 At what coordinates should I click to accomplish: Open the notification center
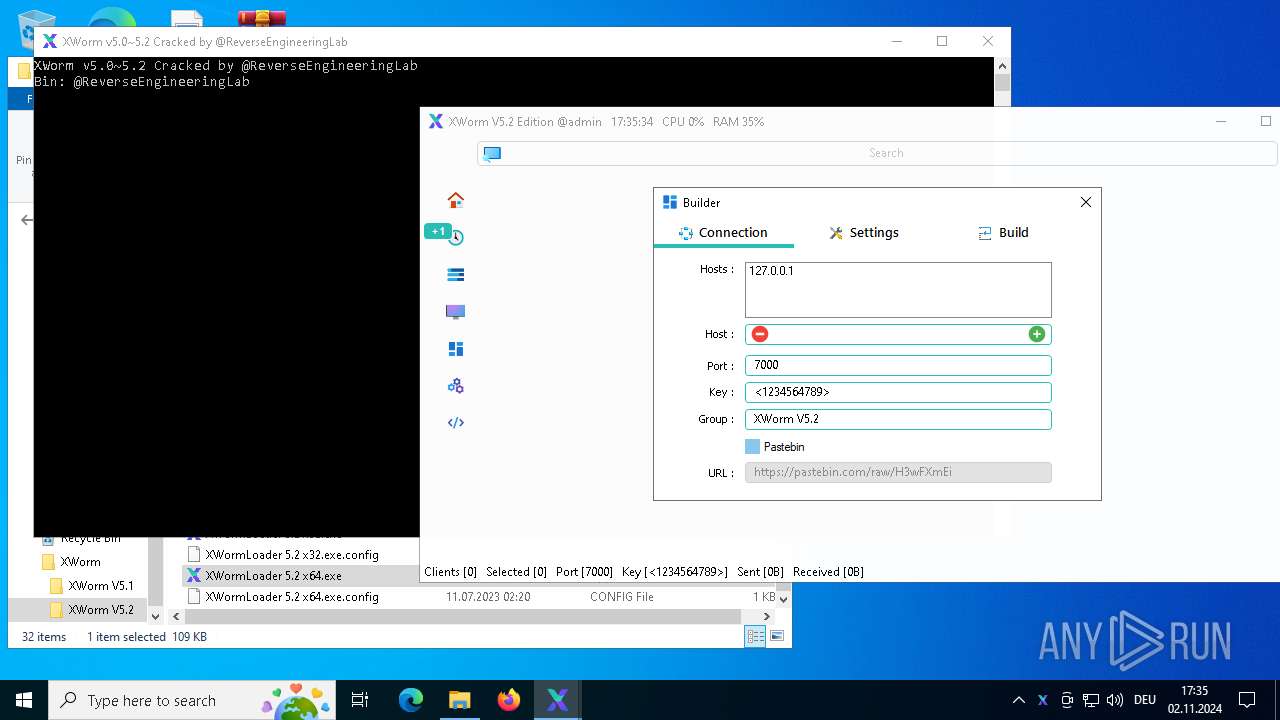(x=1247, y=700)
